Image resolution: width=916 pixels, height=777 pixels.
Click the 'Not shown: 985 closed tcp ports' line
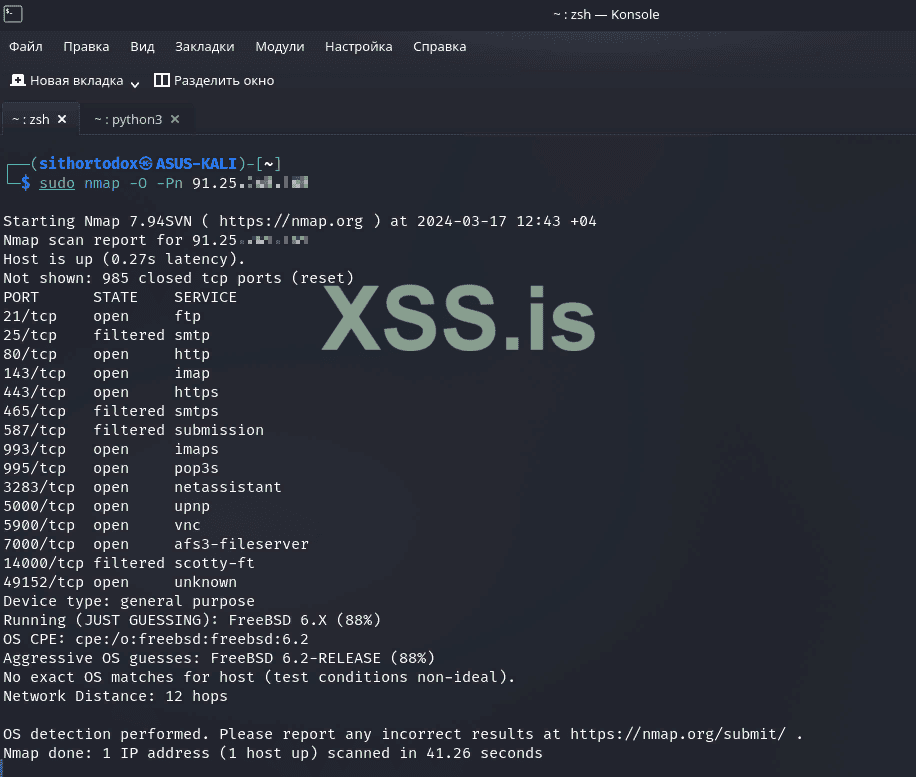[178, 278]
